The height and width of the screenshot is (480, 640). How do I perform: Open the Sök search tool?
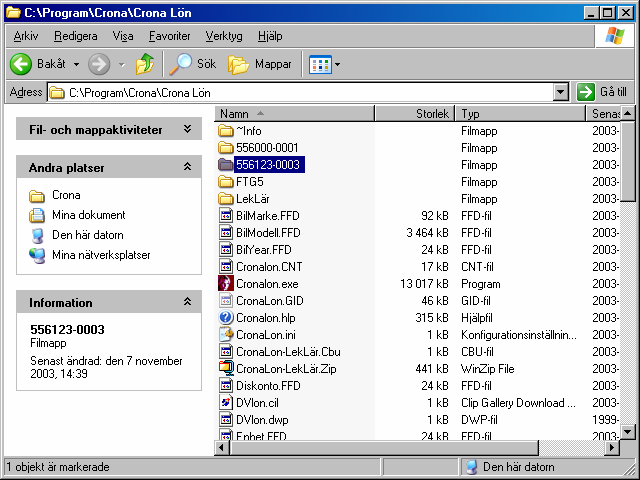[193, 64]
